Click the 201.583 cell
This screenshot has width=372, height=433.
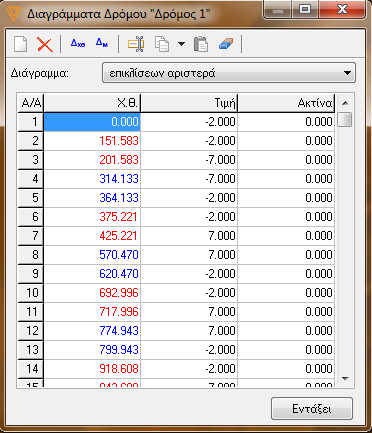(x=92, y=160)
